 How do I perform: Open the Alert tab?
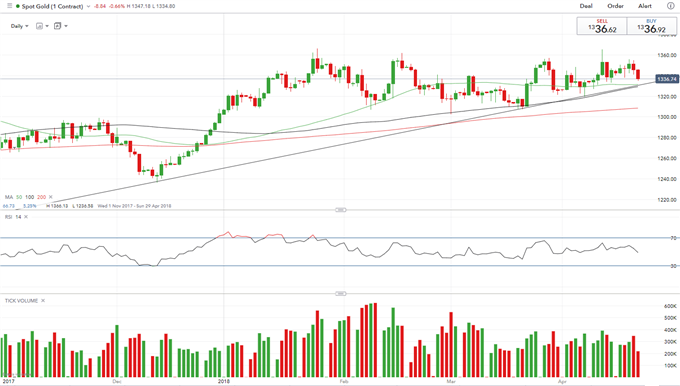click(644, 6)
